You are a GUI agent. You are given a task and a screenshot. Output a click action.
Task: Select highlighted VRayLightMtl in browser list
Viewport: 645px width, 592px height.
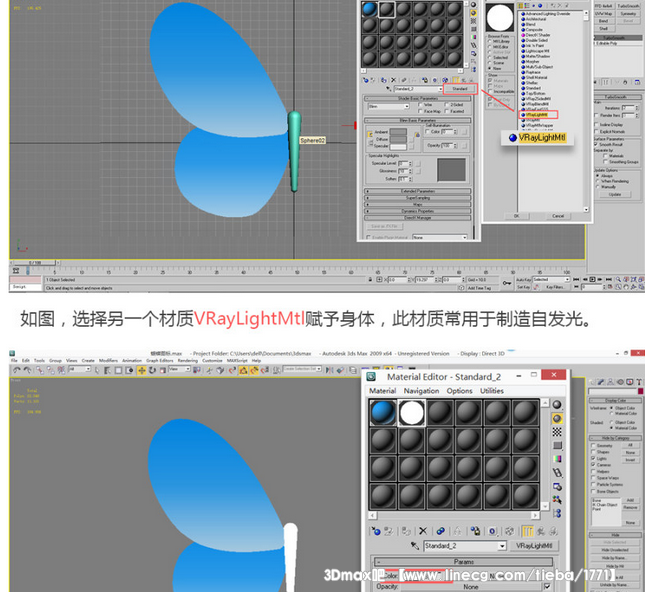(538, 115)
